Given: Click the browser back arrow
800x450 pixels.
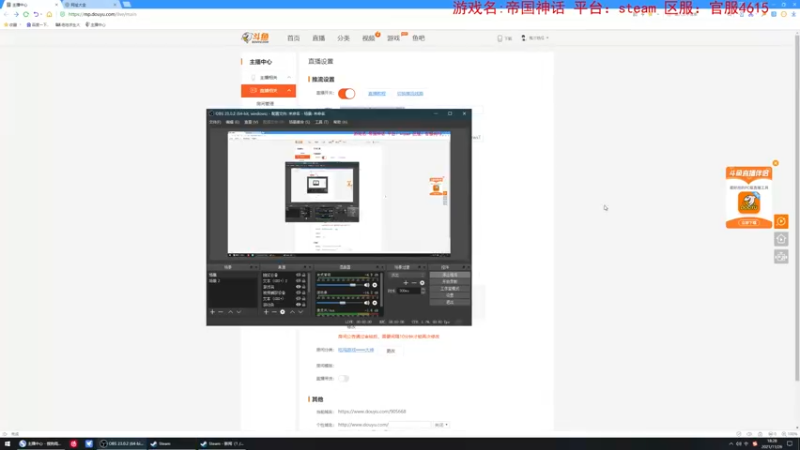Looking at the screenshot, I should 6,14.
